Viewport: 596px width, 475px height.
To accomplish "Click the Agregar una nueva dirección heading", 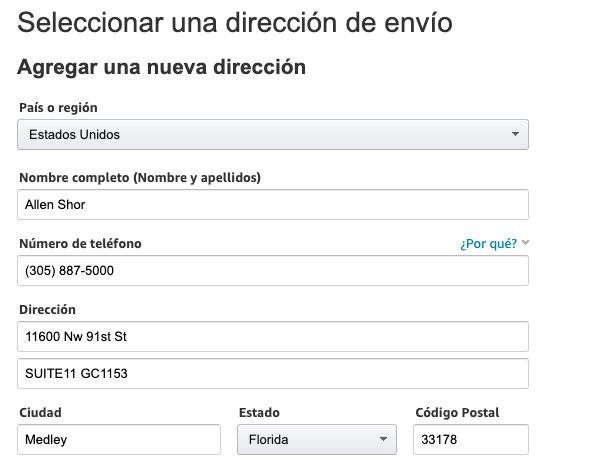I will tap(162, 67).
